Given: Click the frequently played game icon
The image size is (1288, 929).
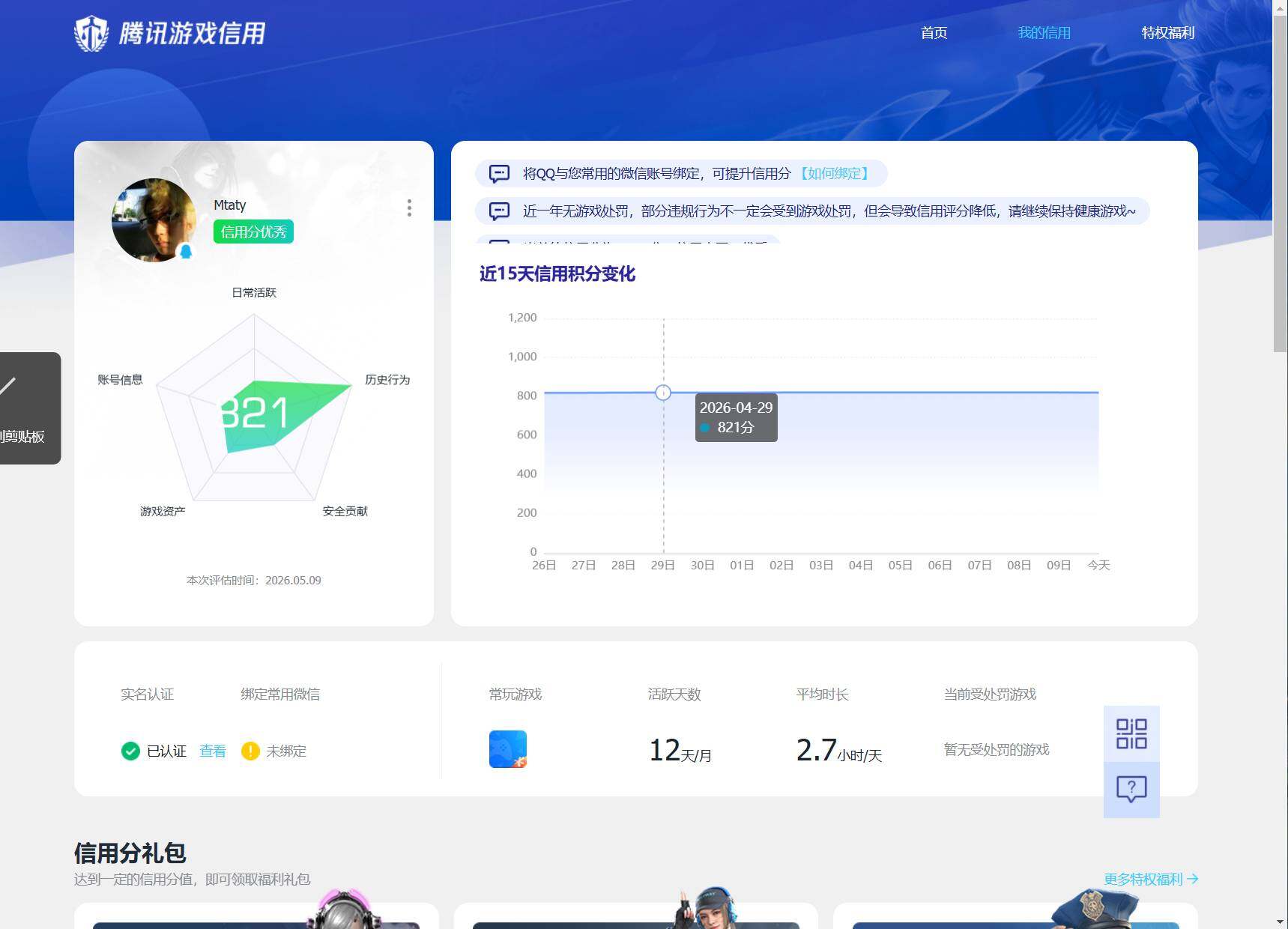Looking at the screenshot, I should (x=508, y=749).
